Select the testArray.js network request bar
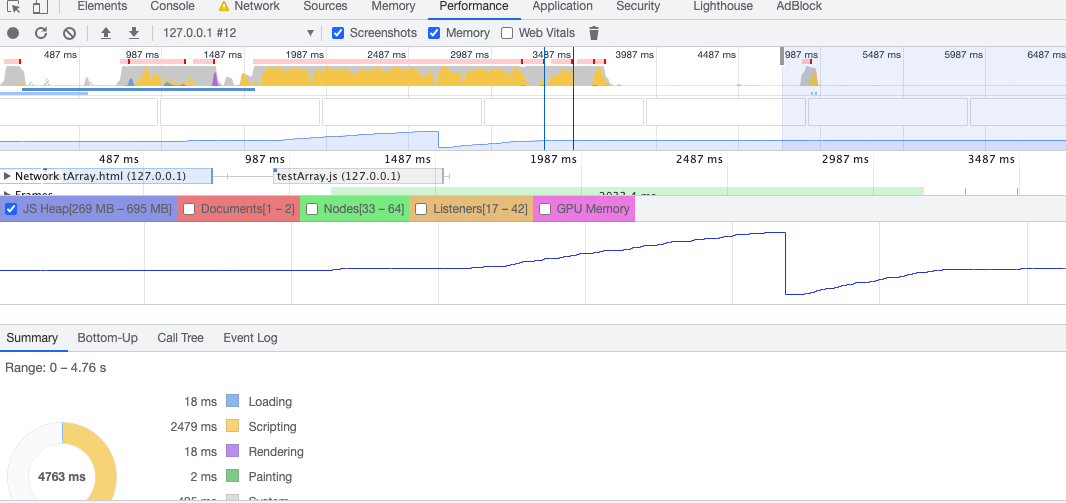Screen dimensions: 1066x503 pos(356,176)
